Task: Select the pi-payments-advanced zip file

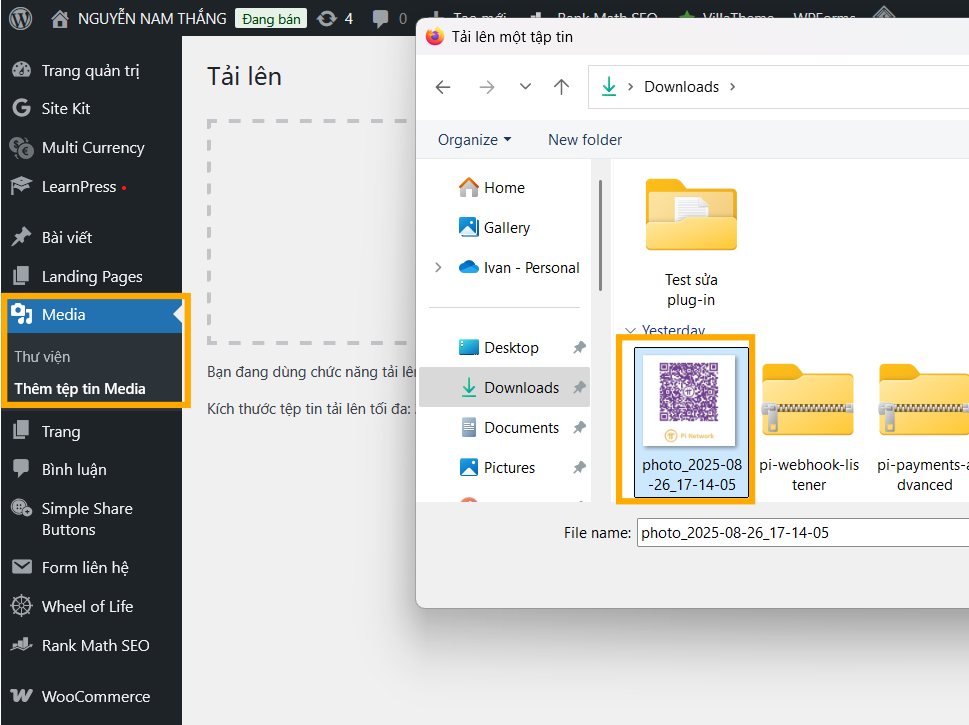Action: click(924, 428)
